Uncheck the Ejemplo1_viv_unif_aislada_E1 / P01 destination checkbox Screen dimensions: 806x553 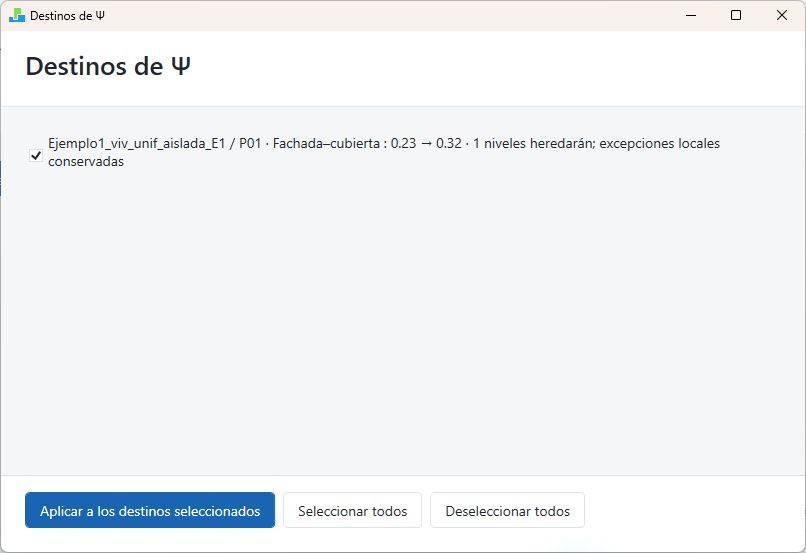point(35,155)
